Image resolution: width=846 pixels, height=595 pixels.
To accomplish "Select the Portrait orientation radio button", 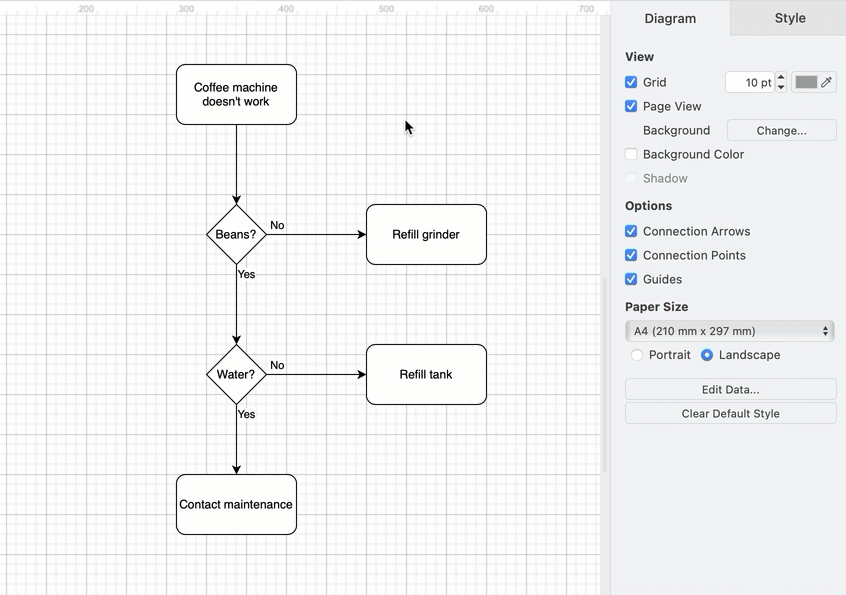I will [x=637, y=355].
